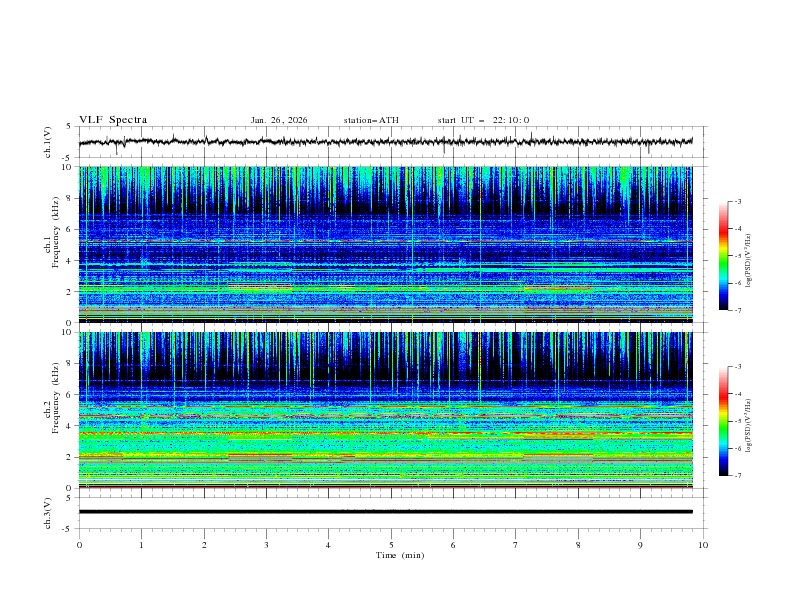Click the 'ch.1(V)' waveform axis label
Image resolution: width=792 pixels, height=612 pixels.
47,142
